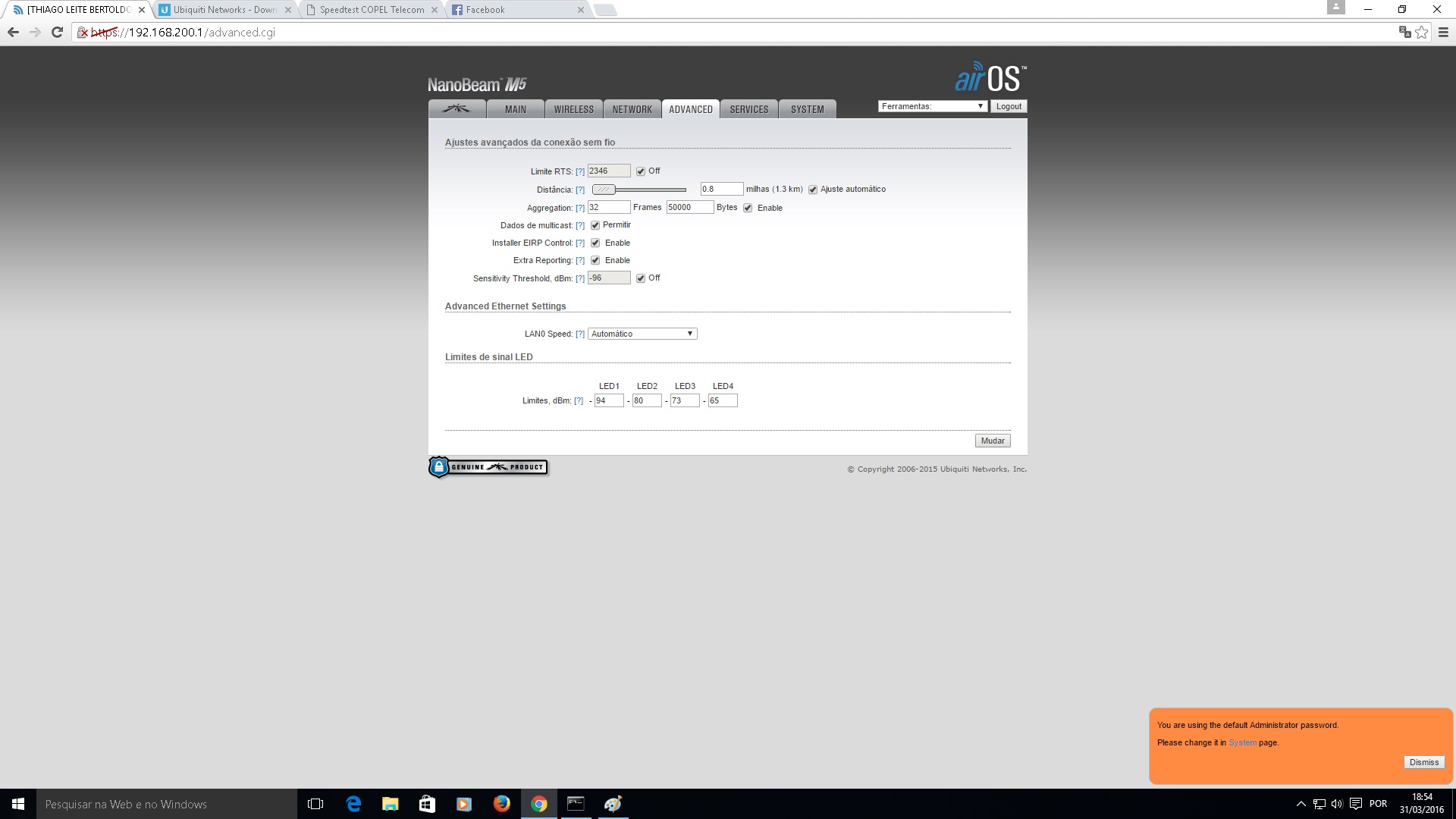The width and height of the screenshot is (1456, 819).
Task: Click the translate page icon
Action: coord(1404,33)
